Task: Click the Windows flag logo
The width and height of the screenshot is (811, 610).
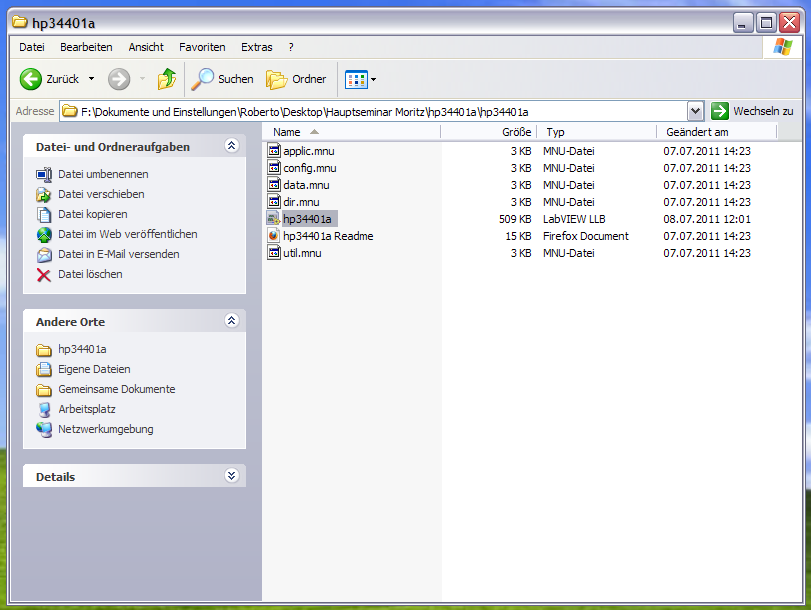Action: pos(783,47)
